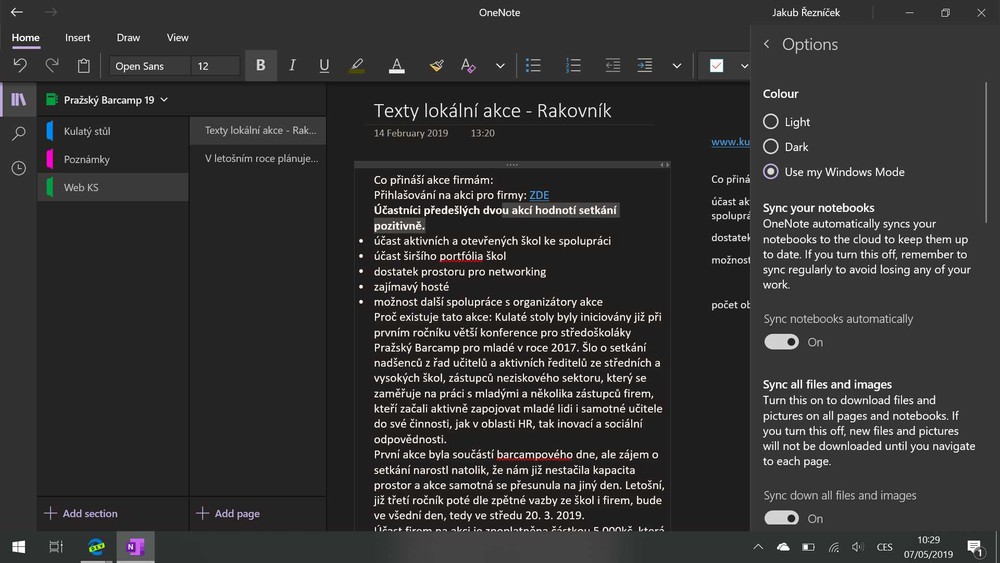Select the Dark colour option
The height and width of the screenshot is (563, 1000).
point(771,147)
